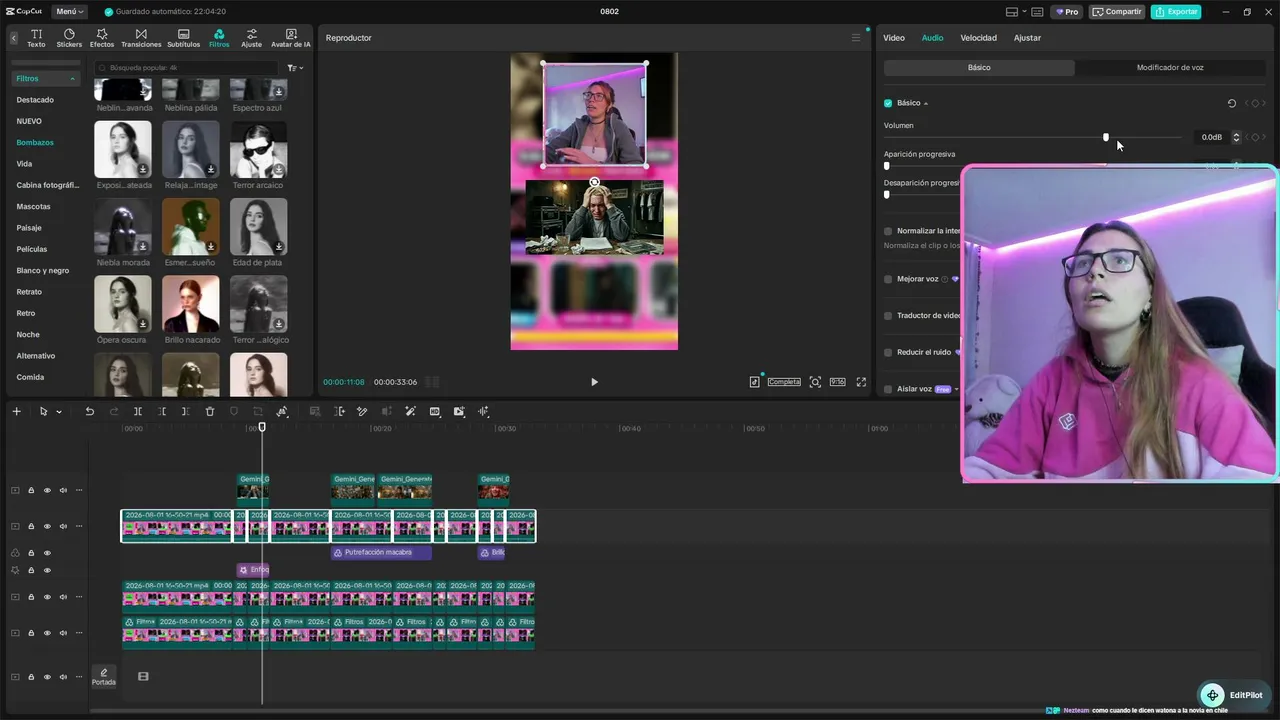Select the Putrefacción macabra filter clip
1280x720 pixels.
381,553
